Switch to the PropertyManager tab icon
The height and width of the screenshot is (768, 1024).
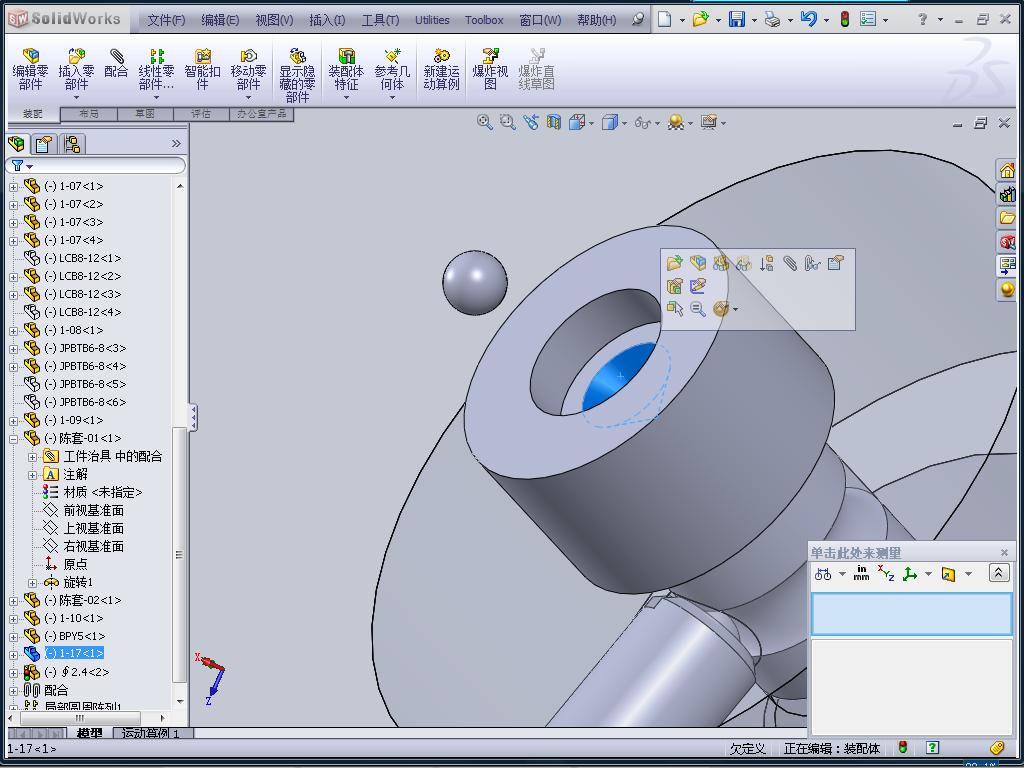click(x=45, y=144)
